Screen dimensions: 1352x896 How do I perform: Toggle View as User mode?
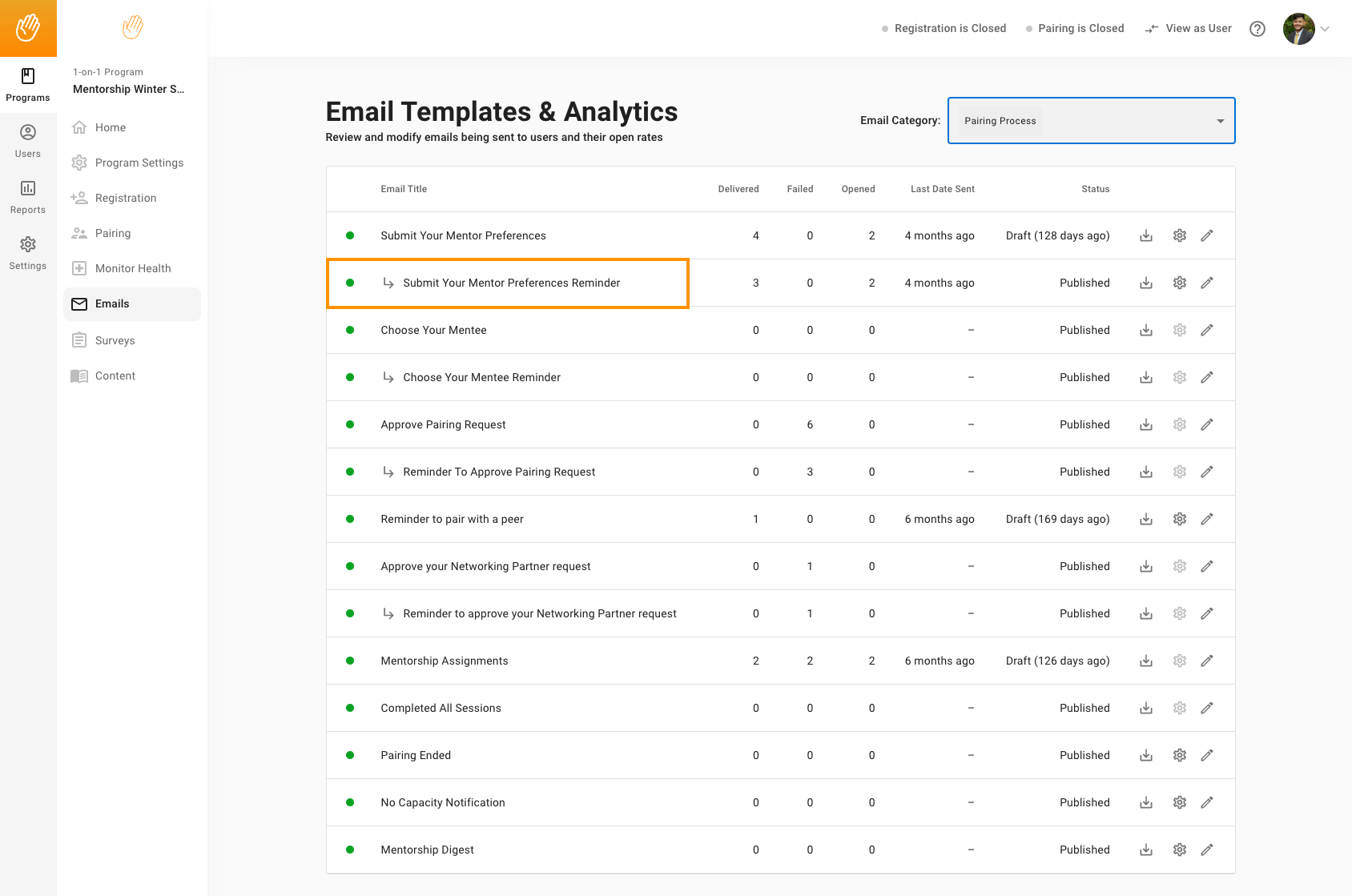pyautogui.click(x=1189, y=29)
